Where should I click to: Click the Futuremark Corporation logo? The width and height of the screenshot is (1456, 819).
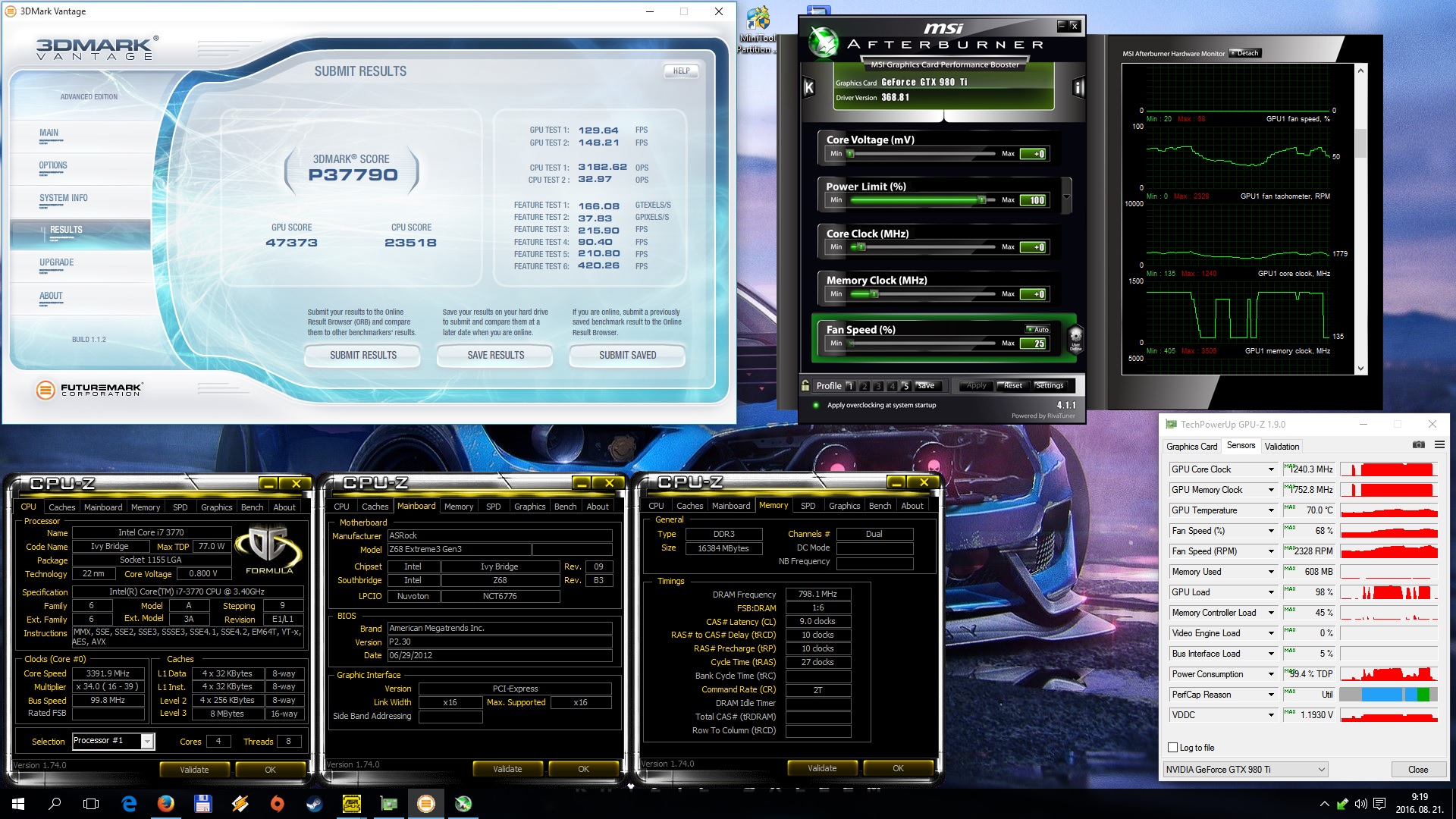pyautogui.click(x=89, y=389)
